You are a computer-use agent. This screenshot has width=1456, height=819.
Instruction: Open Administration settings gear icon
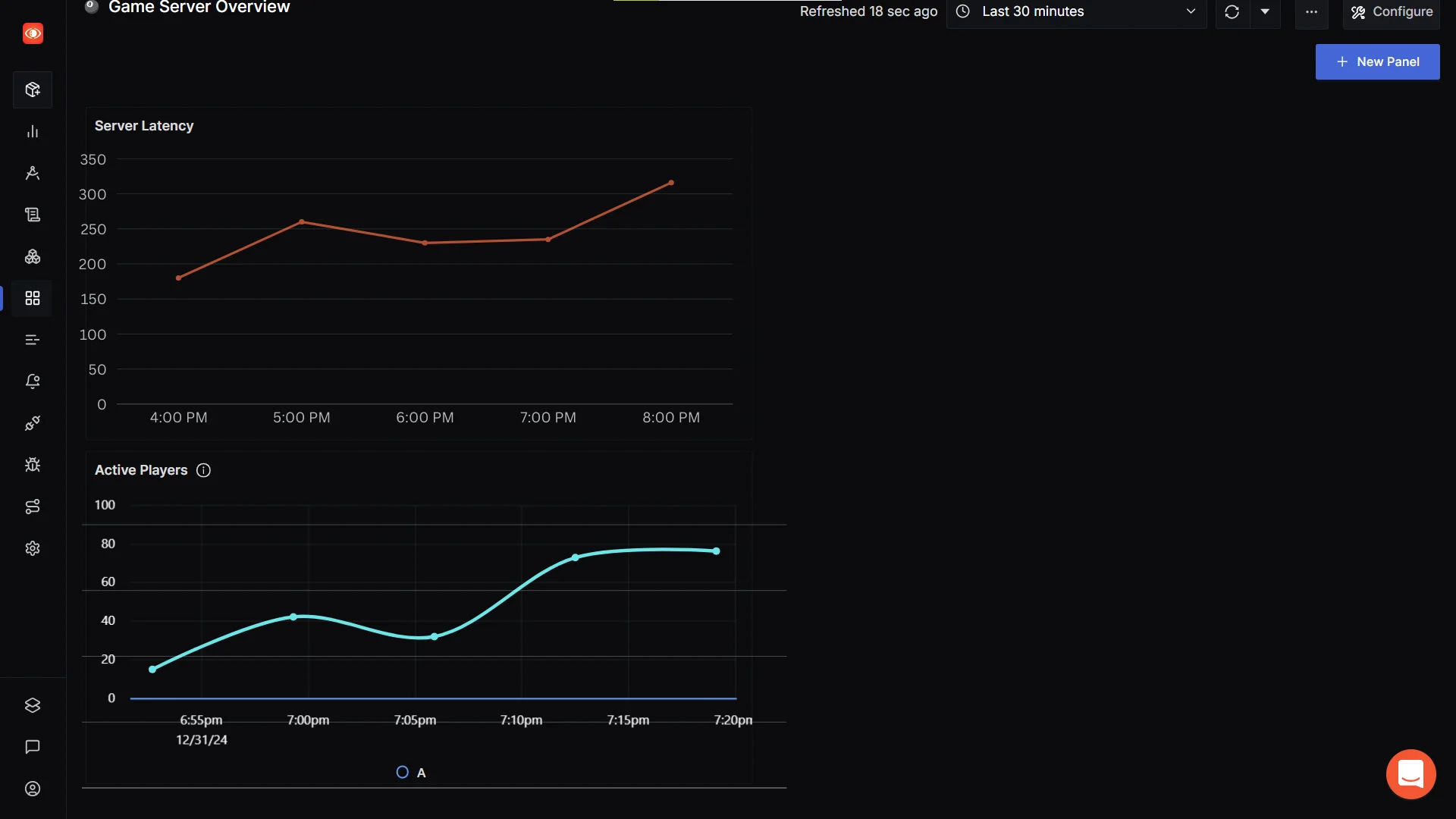(33, 548)
